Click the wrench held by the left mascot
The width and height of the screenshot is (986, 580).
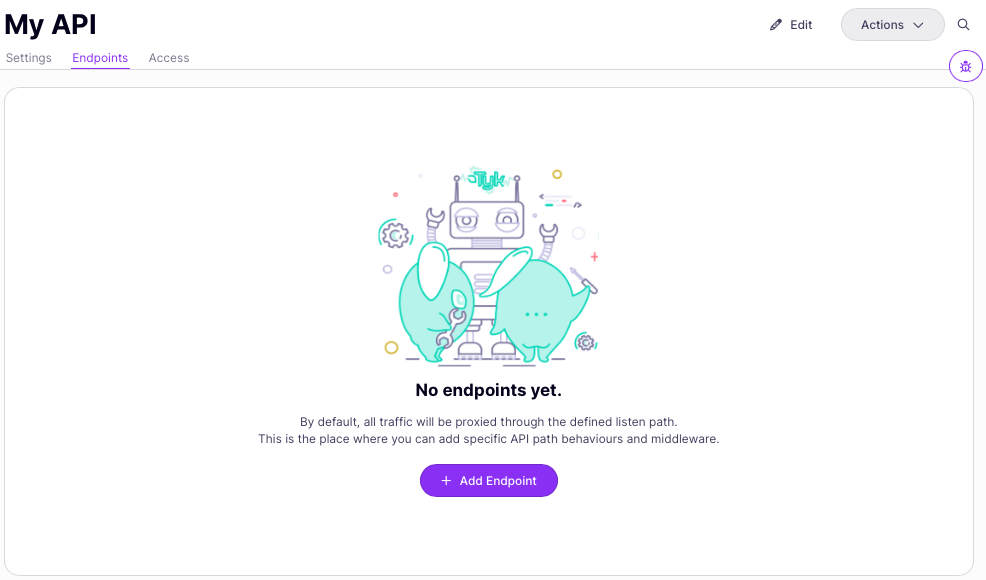452,325
